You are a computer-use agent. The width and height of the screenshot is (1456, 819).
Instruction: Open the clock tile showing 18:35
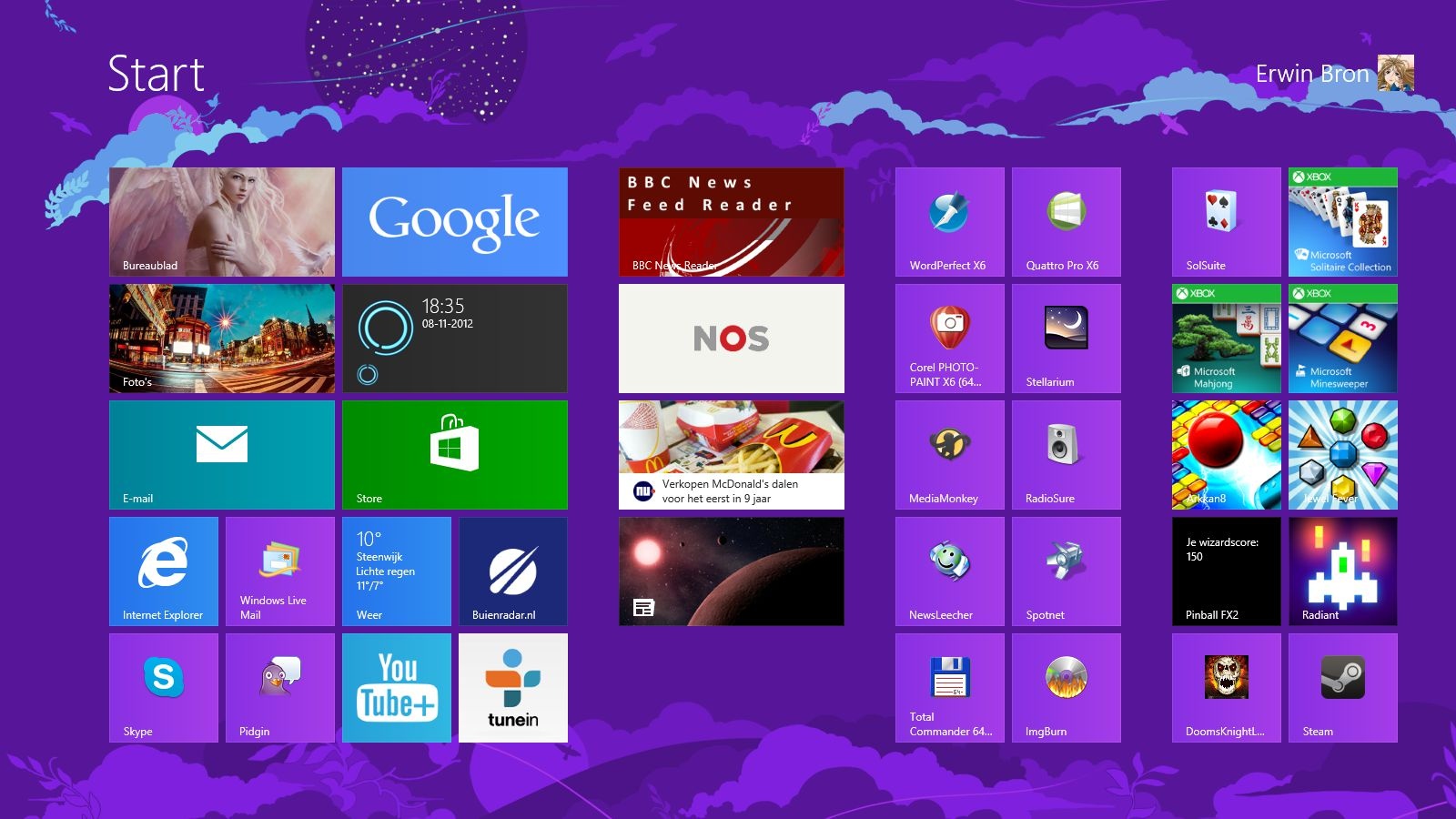(455, 339)
